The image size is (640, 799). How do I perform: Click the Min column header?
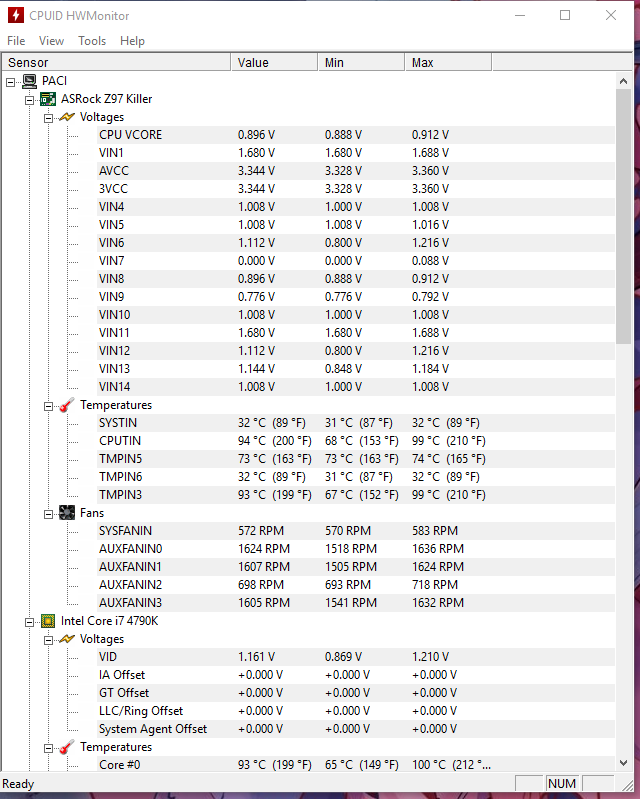click(361, 62)
